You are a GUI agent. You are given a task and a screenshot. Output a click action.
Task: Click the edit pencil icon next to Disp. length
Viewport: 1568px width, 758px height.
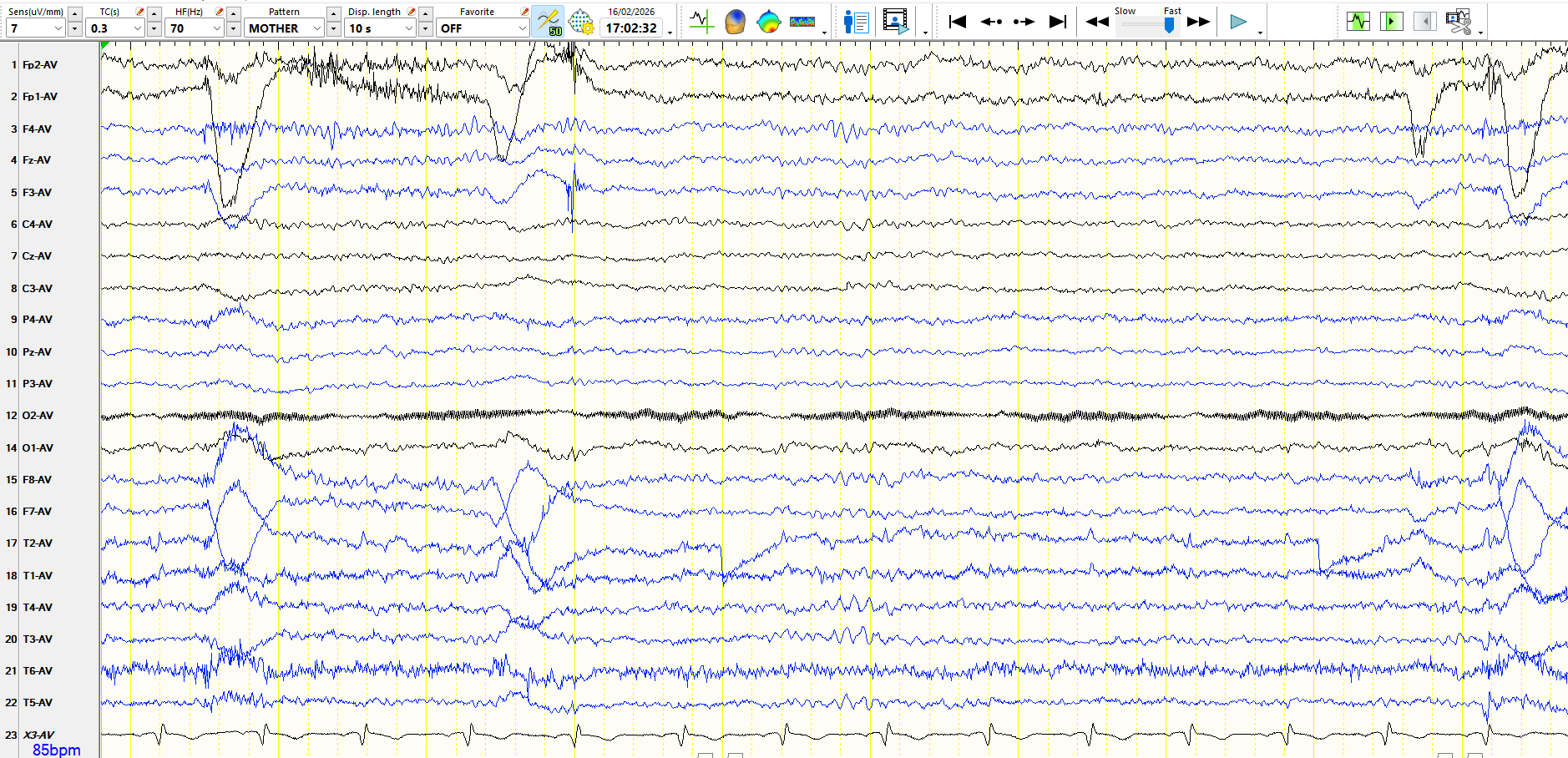(x=411, y=12)
